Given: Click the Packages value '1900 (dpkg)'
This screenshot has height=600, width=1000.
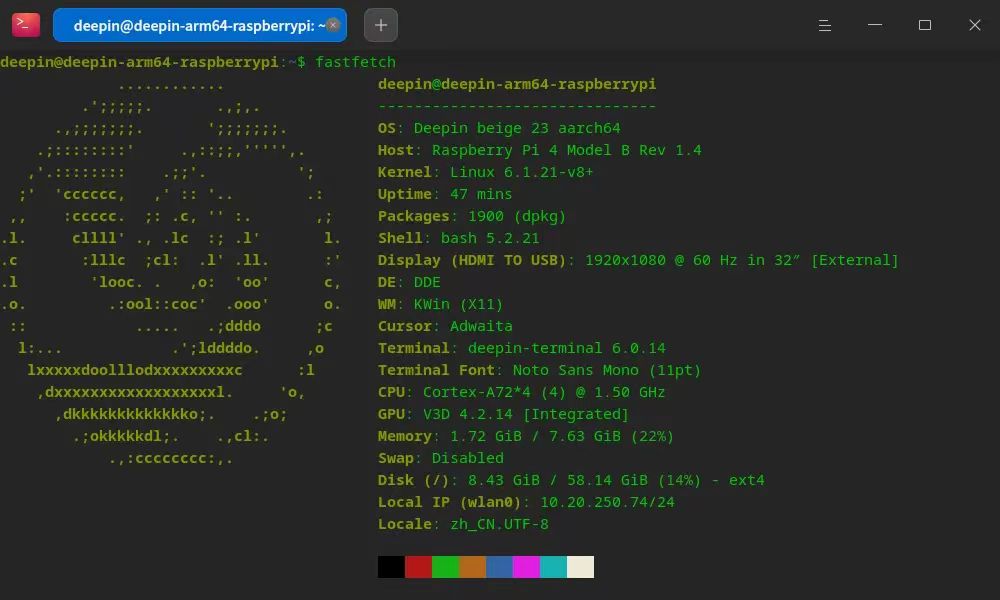Looking at the screenshot, I should click(517, 216).
